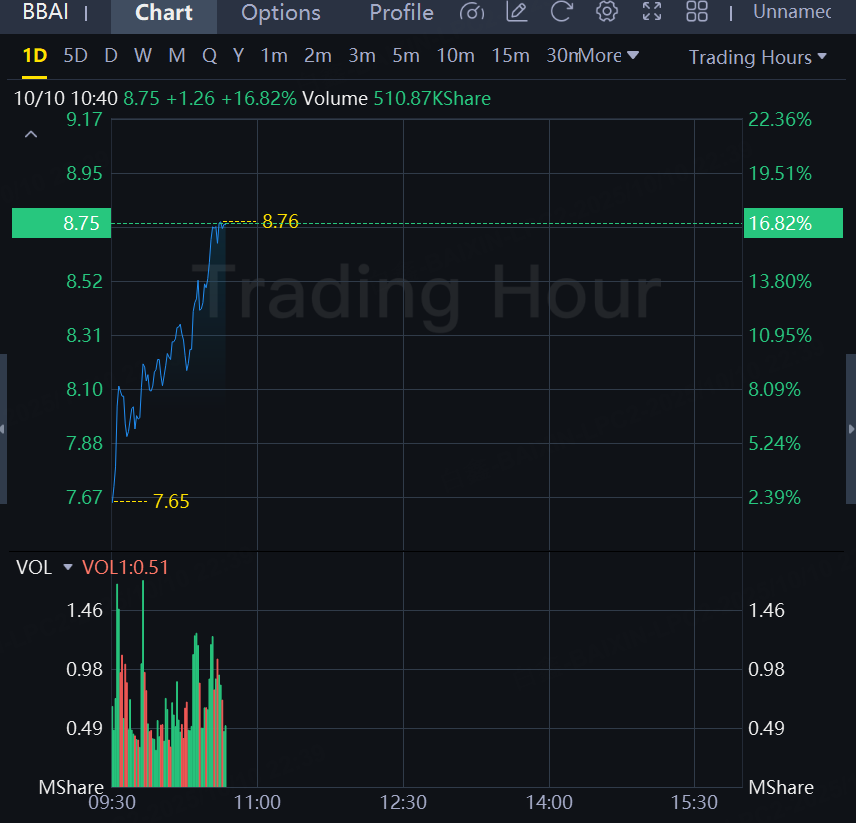
Task: Select the 5D timeframe
Action: [75, 56]
